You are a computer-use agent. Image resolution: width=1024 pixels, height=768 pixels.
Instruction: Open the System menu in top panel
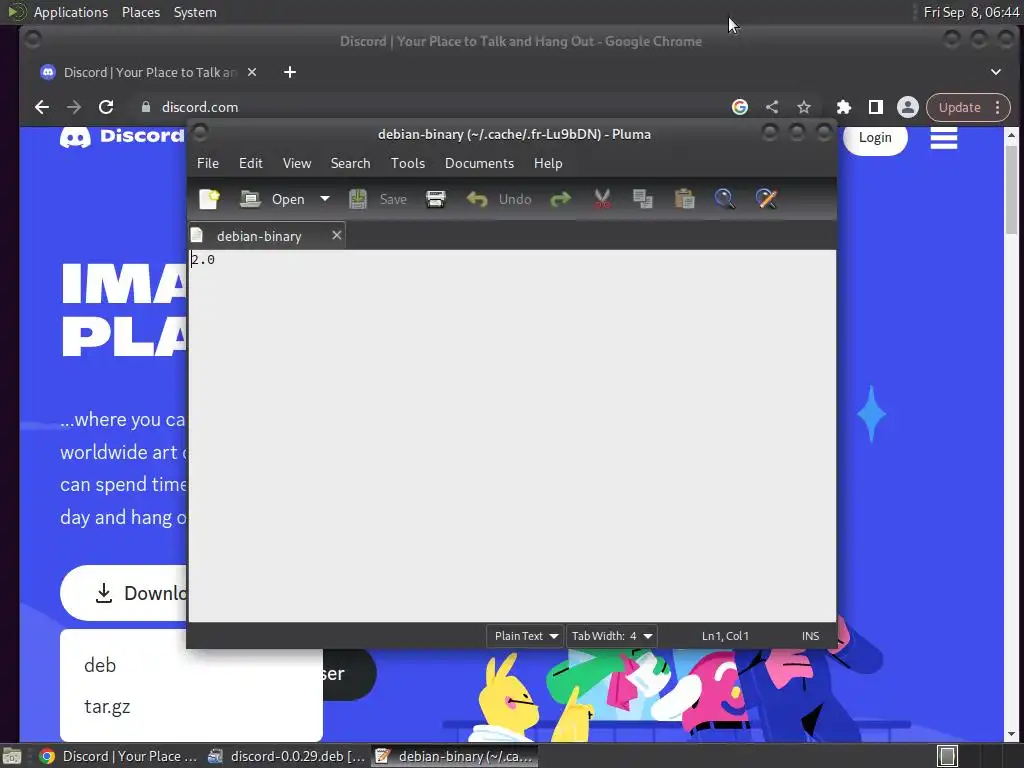195,12
